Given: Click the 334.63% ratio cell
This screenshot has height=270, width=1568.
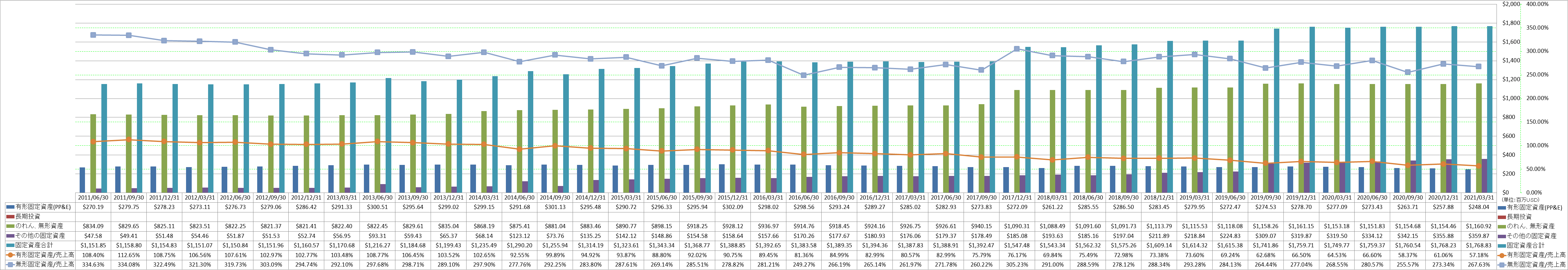Looking at the screenshot, I should pyautogui.click(x=93, y=265).
